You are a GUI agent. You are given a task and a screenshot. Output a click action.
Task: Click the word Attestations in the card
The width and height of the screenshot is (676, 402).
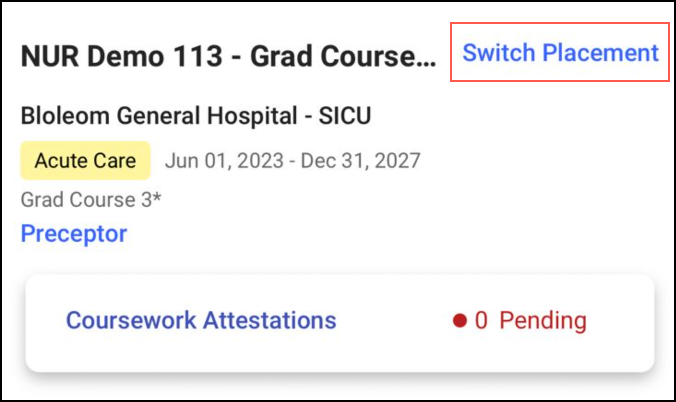(270, 321)
